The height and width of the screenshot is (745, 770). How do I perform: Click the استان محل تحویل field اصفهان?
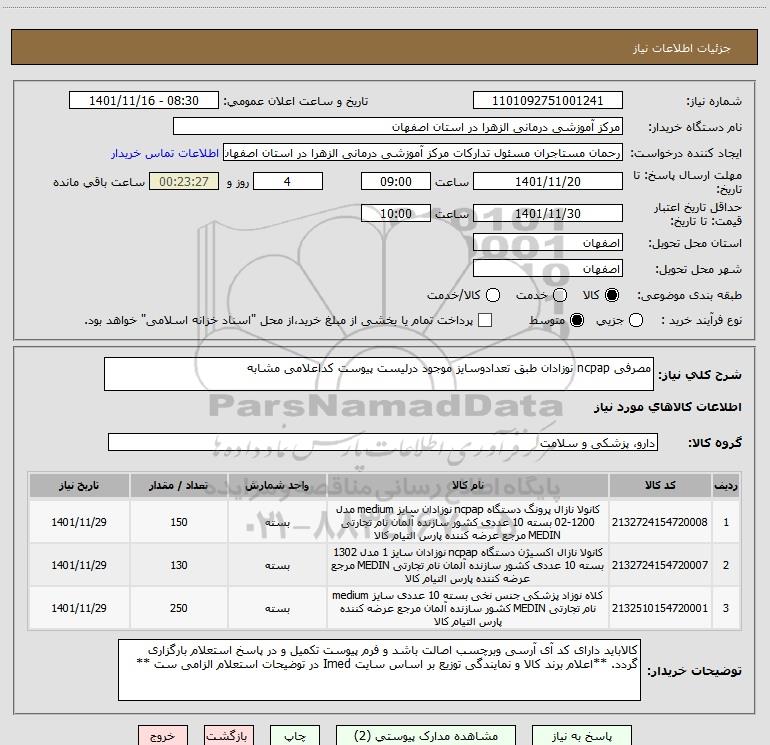tap(548, 243)
